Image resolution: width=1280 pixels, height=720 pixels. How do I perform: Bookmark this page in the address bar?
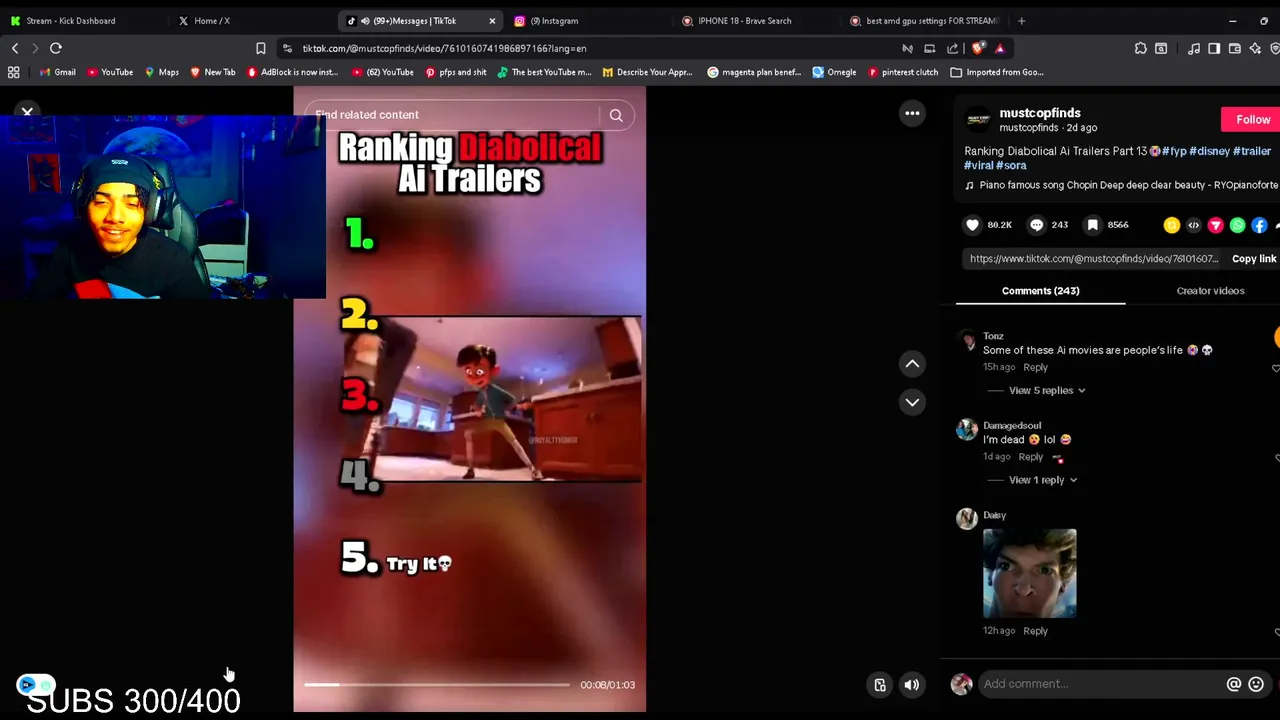coord(260,48)
